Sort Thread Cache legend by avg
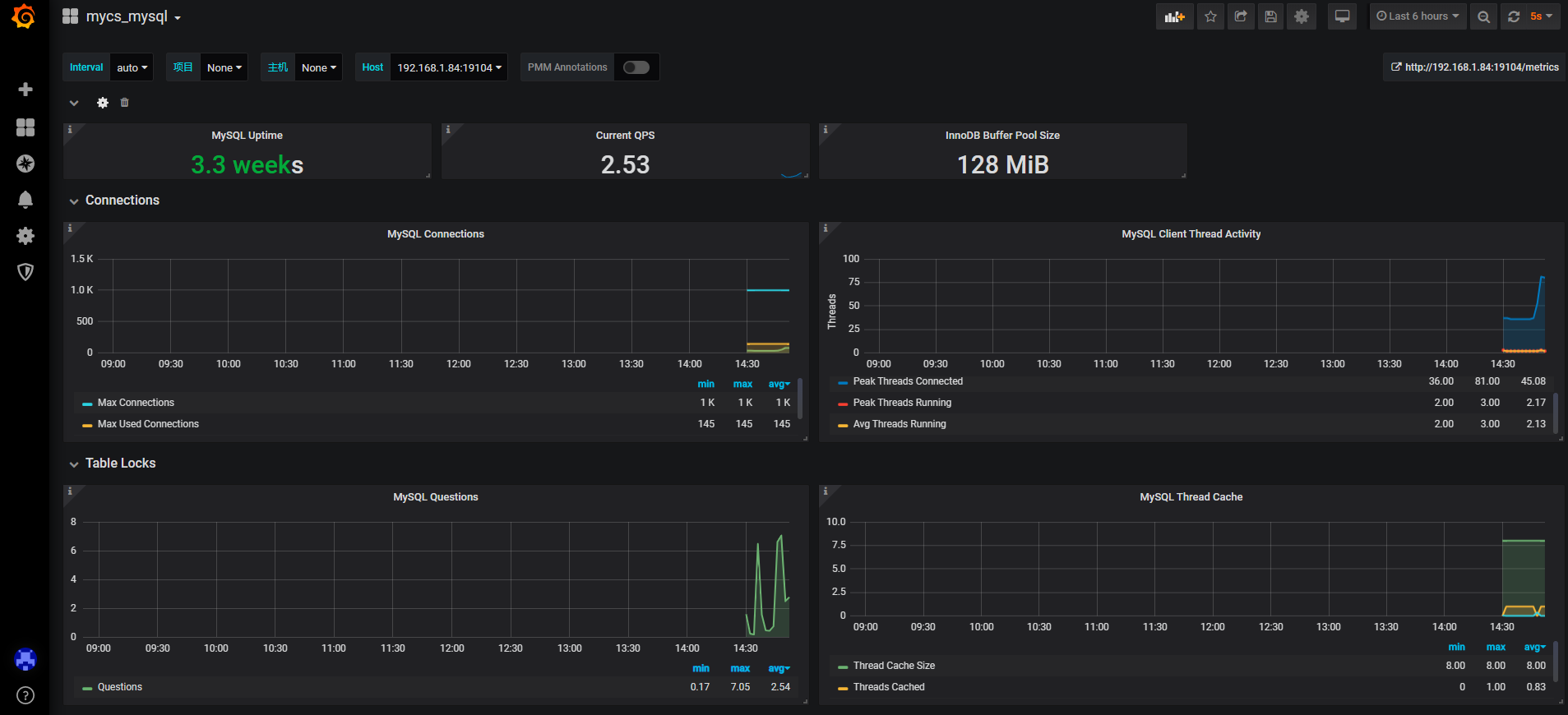Image resolution: width=1568 pixels, height=715 pixels. (1534, 648)
